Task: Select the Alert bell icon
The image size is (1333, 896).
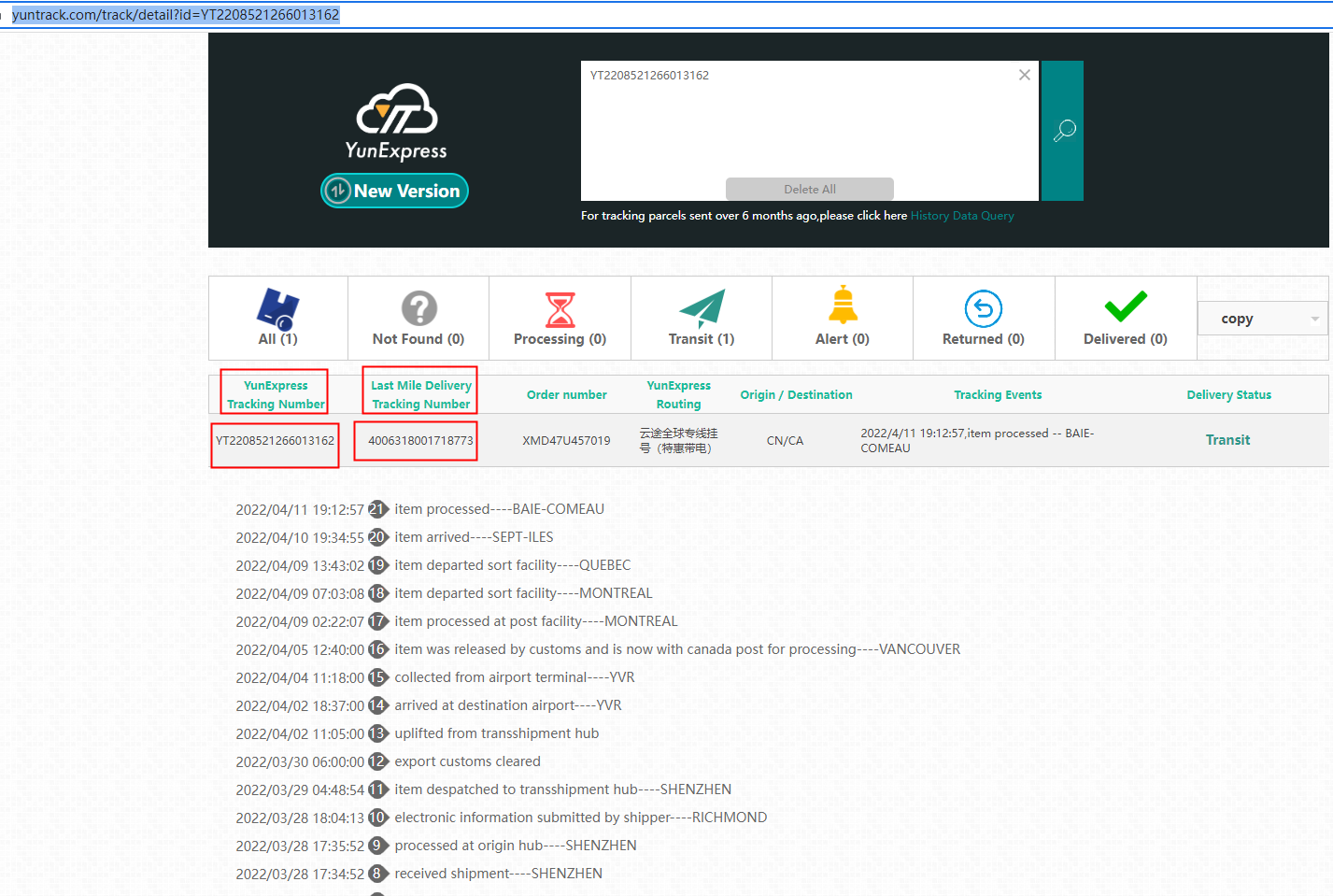Action: [843, 306]
